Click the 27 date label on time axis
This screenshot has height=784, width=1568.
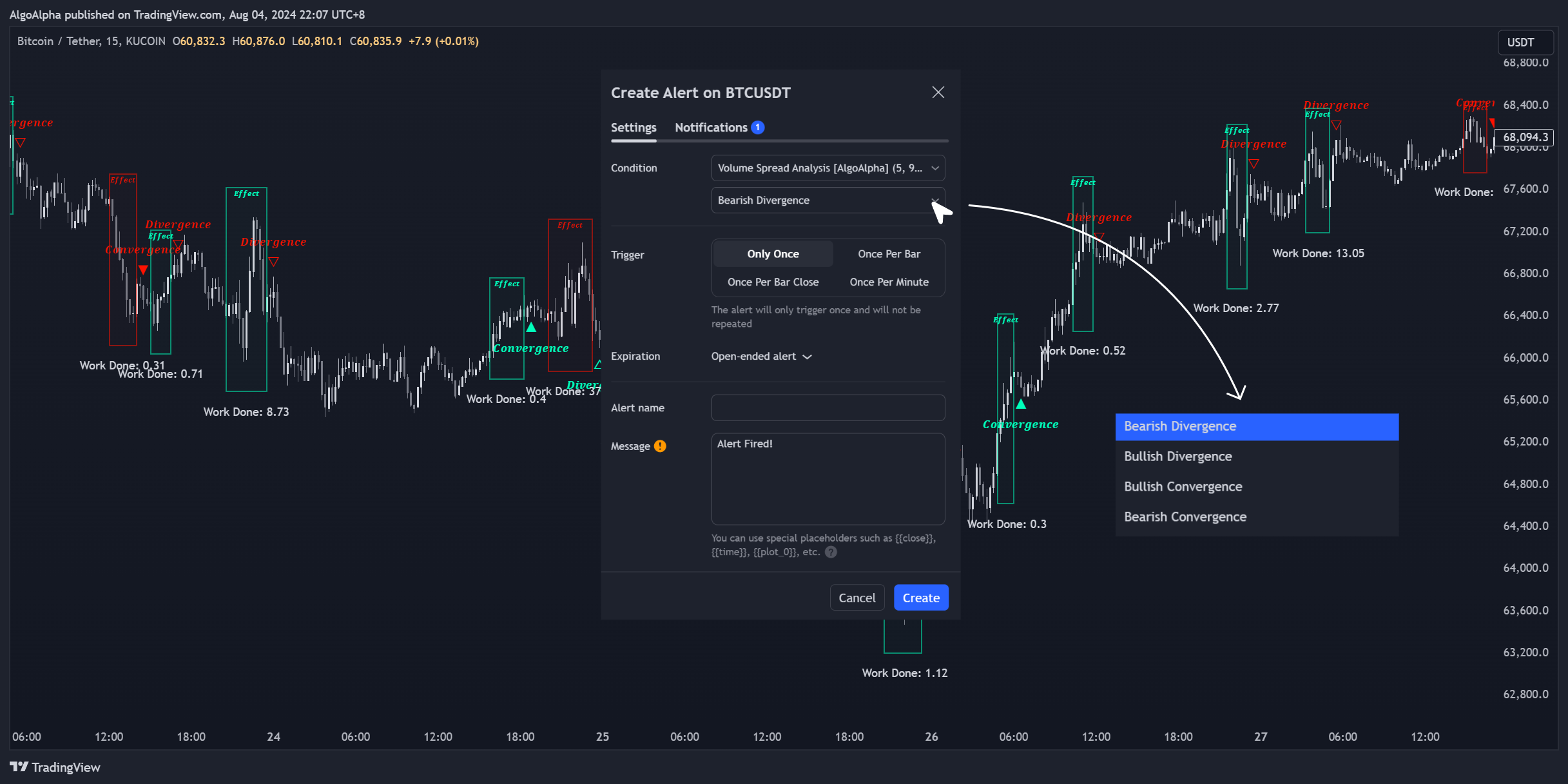click(x=1261, y=737)
